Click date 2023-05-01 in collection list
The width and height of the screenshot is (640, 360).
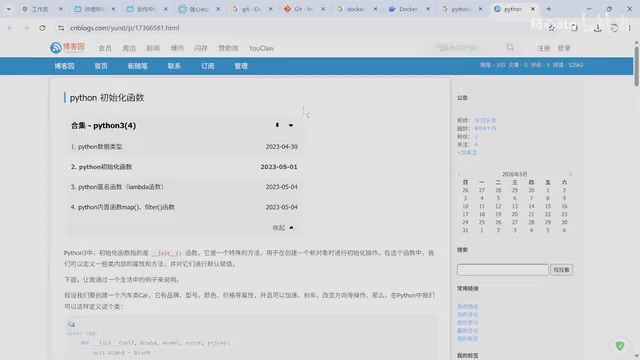pyautogui.click(x=279, y=167)
